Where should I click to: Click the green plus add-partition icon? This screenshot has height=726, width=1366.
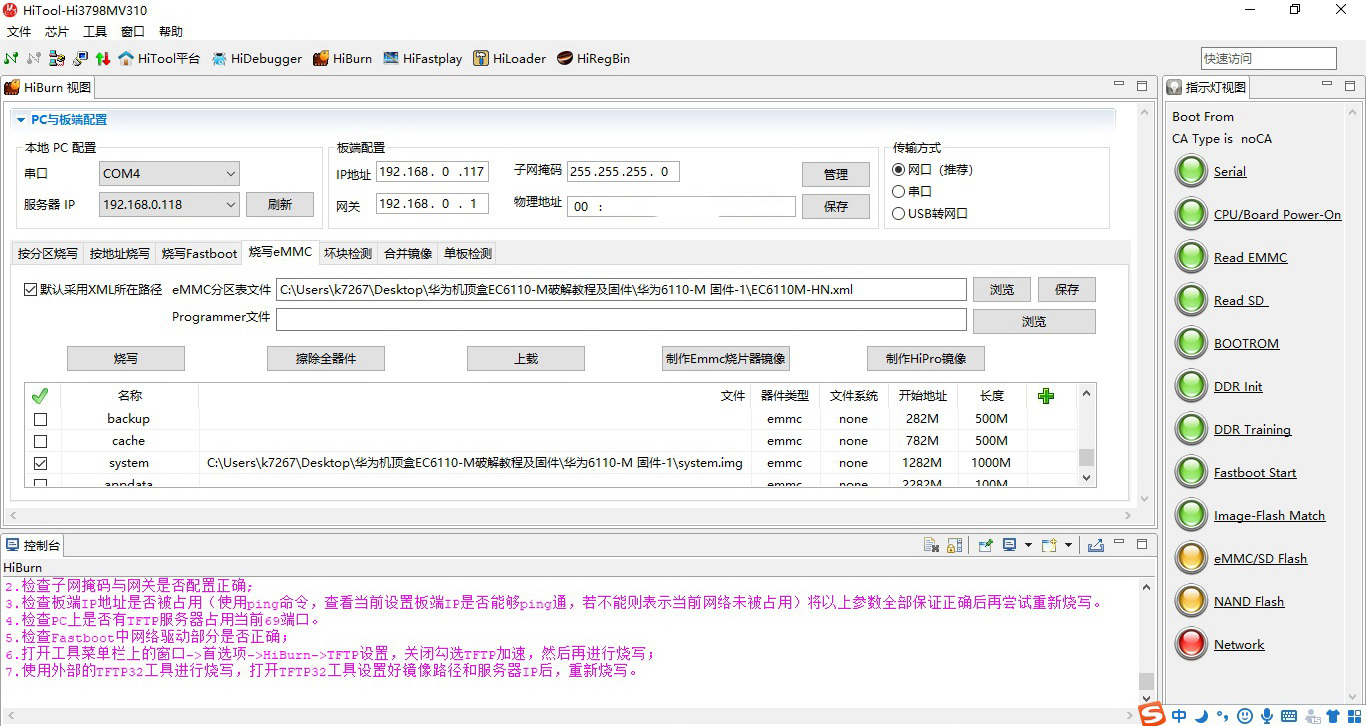[1046, 396]
